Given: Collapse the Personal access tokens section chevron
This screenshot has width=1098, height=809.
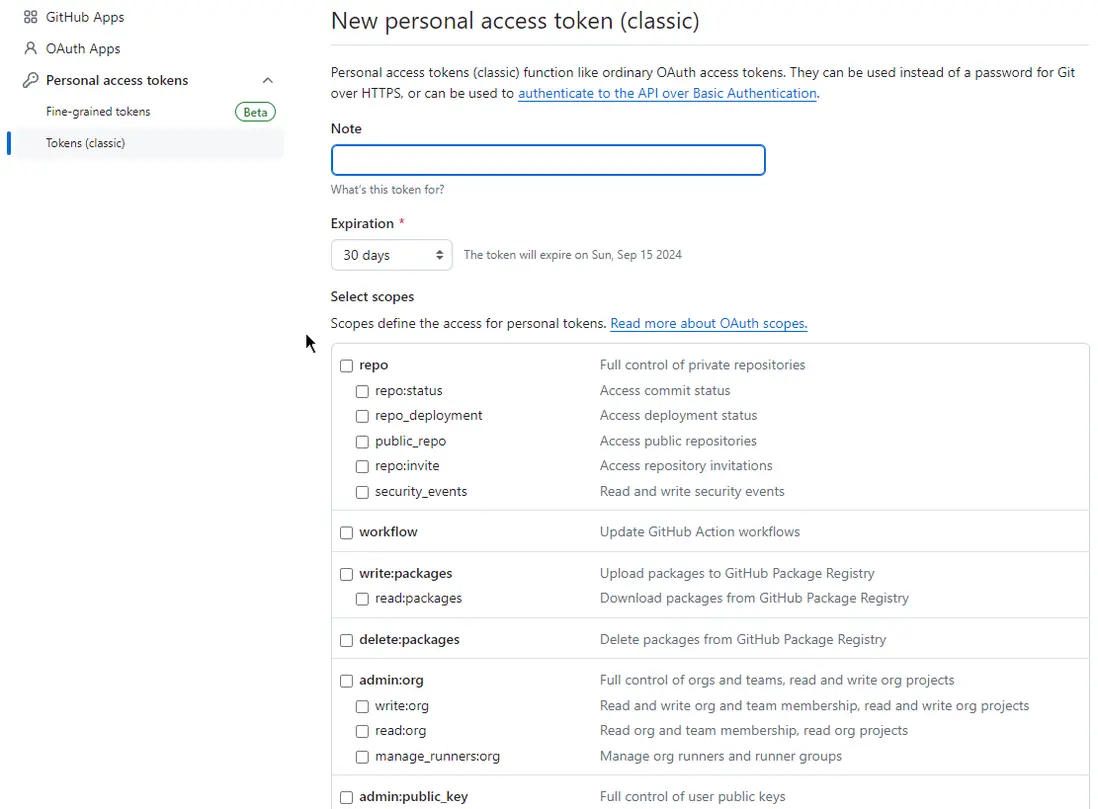Looking at the screenshot, I should click(267, 80).
